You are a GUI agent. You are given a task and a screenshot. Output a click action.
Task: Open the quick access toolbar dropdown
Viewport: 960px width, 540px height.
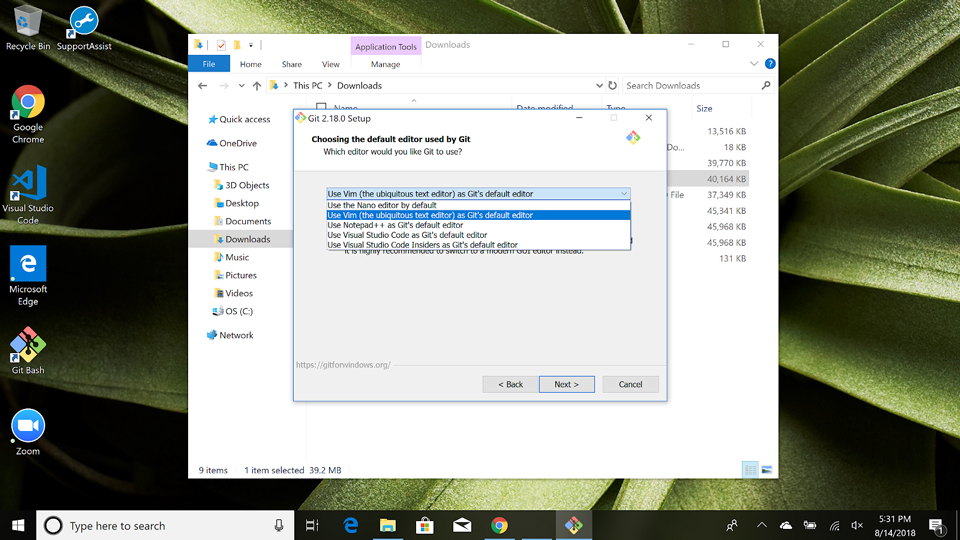250,45
